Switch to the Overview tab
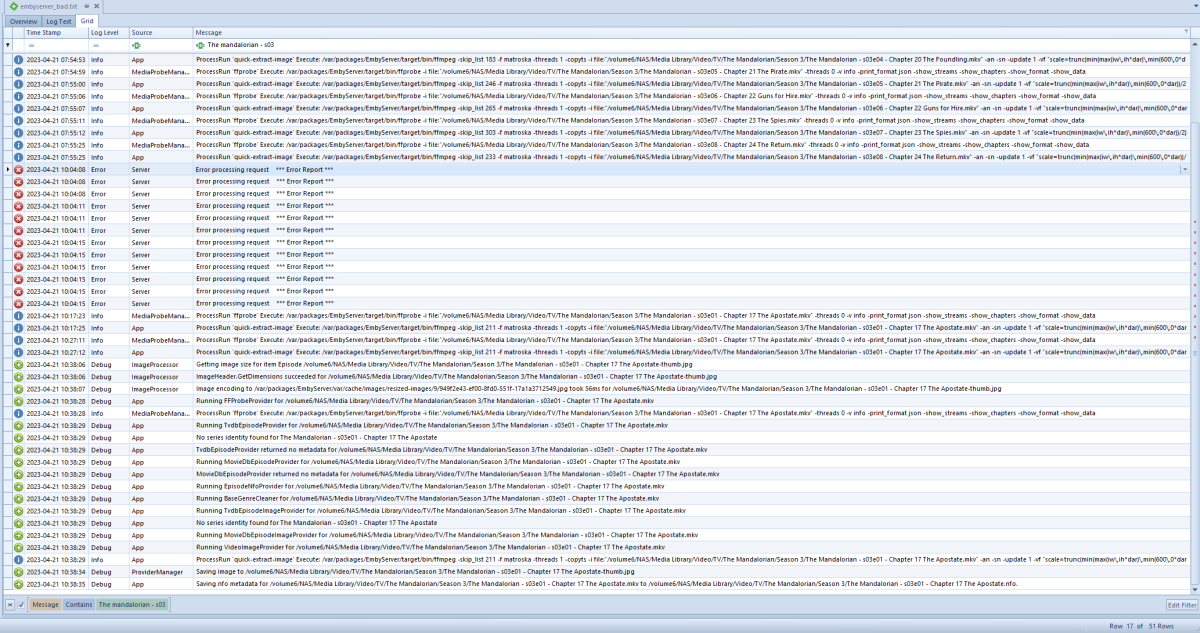 click(25, 21)
